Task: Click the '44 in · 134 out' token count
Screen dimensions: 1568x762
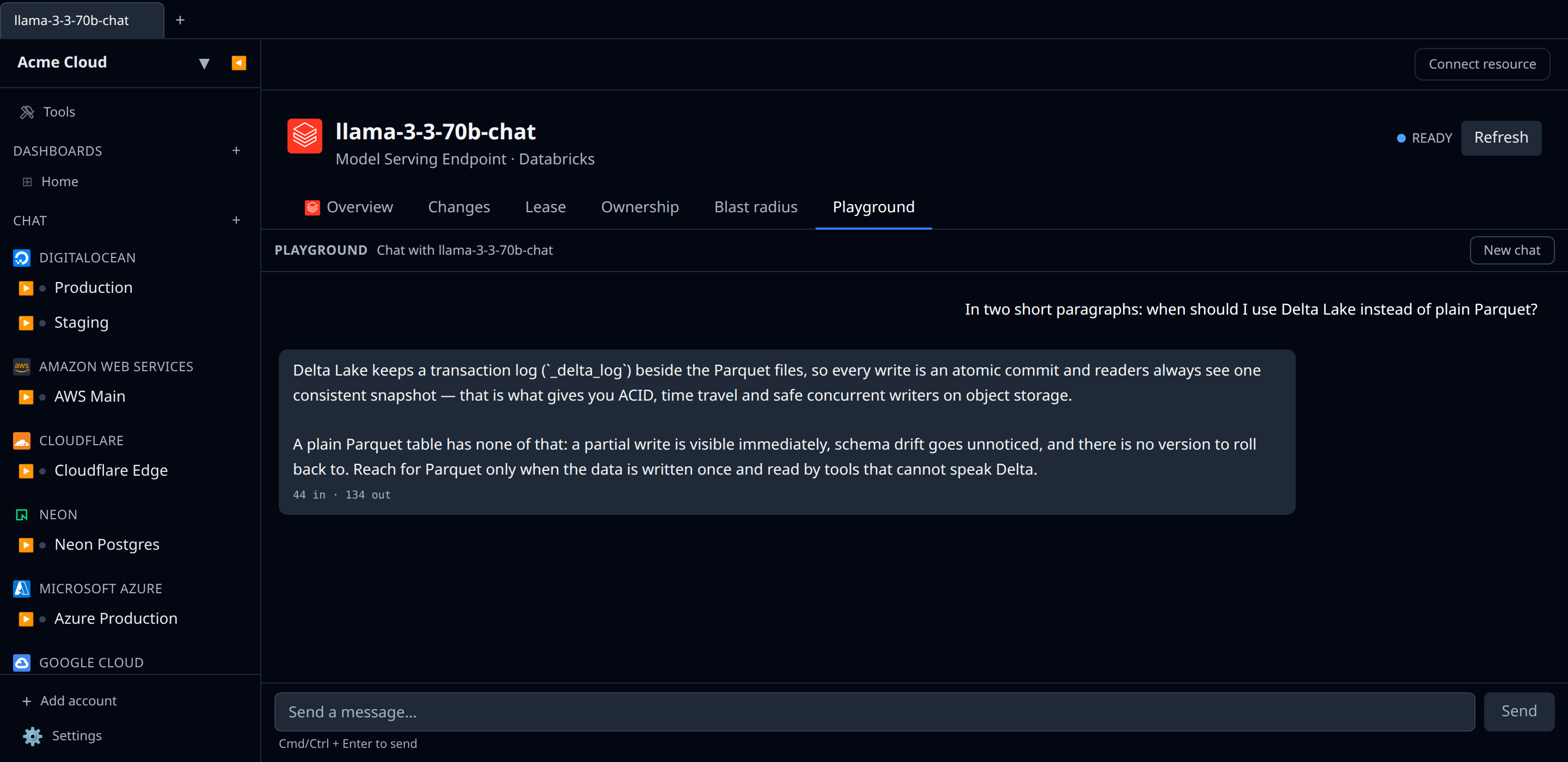Action: (x=341, y=495)
